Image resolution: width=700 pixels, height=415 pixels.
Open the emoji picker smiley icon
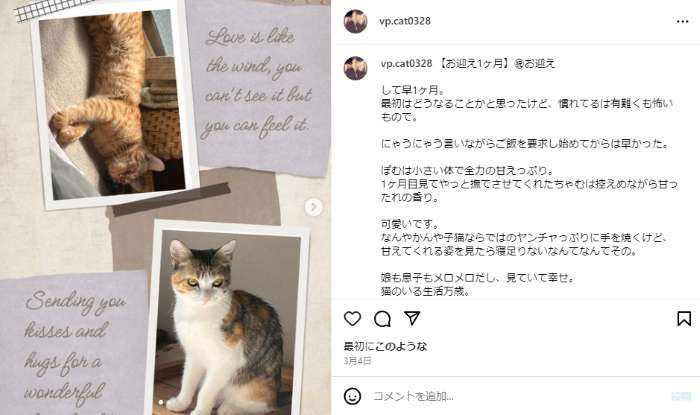[352, 396]
